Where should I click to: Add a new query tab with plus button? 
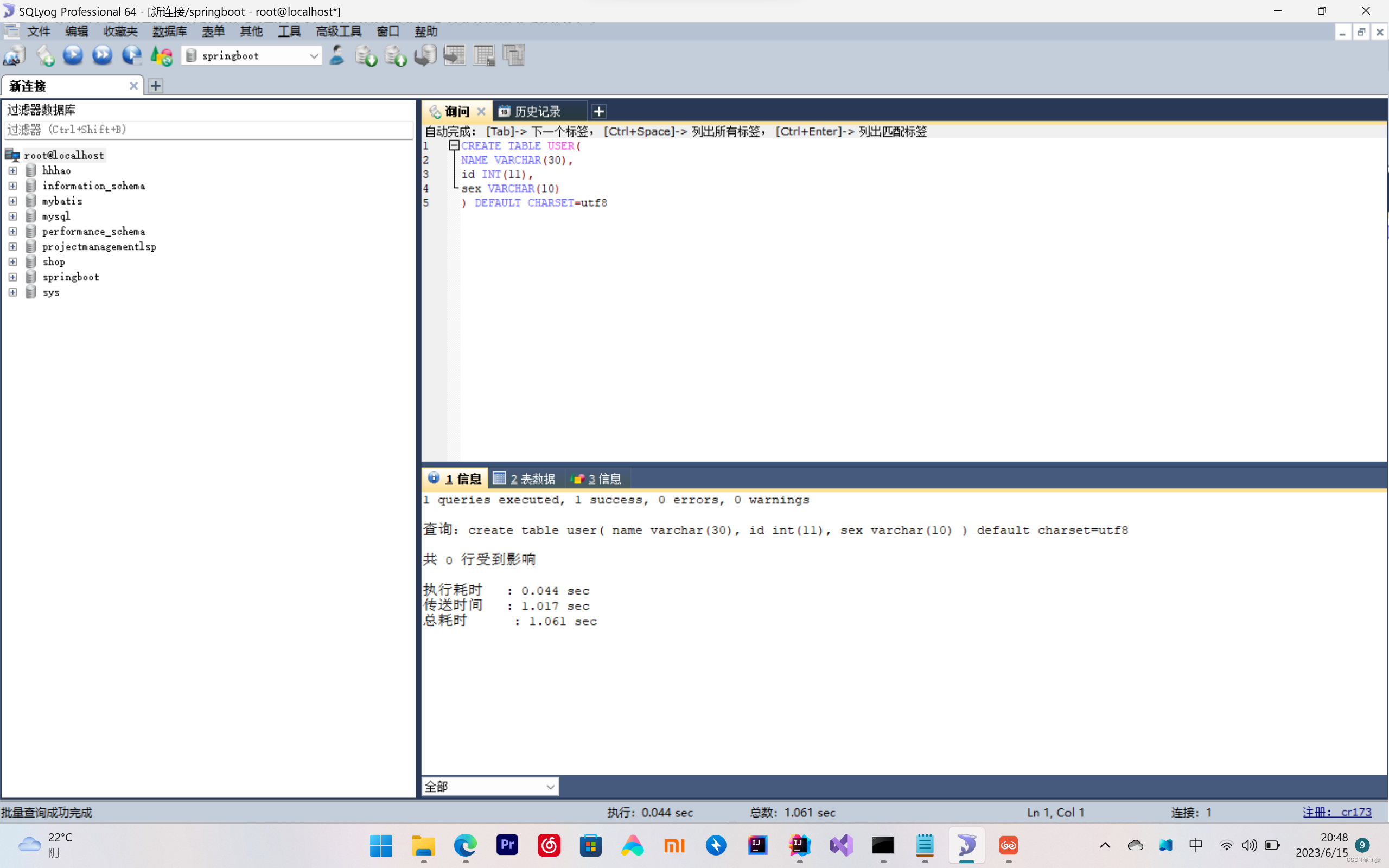(598, 111)
